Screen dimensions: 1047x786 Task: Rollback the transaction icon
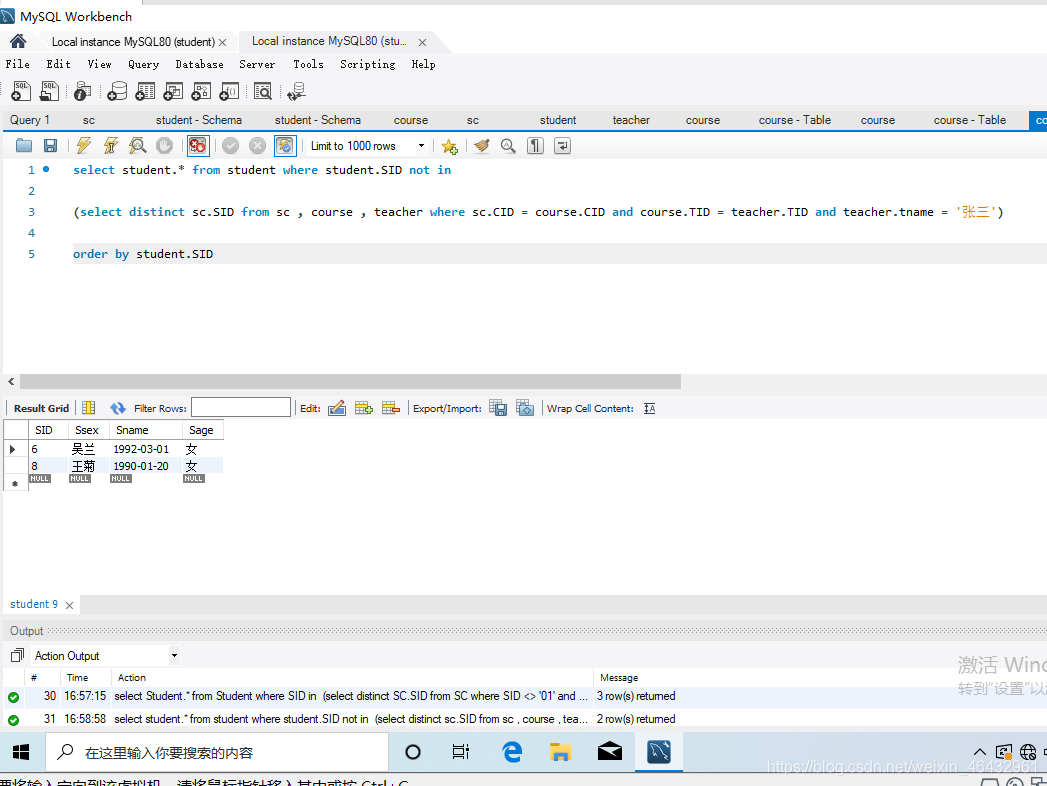(257, 146)
